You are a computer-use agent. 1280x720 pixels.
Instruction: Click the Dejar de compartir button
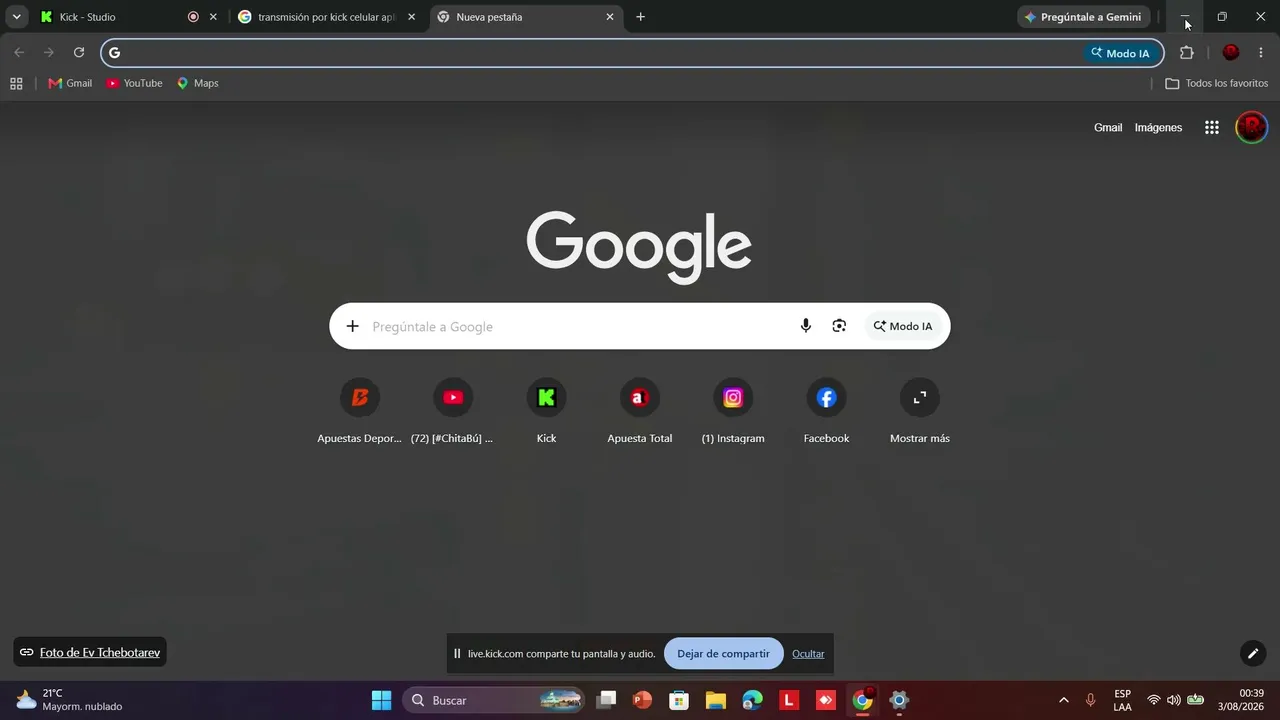(x=723, y=654)
